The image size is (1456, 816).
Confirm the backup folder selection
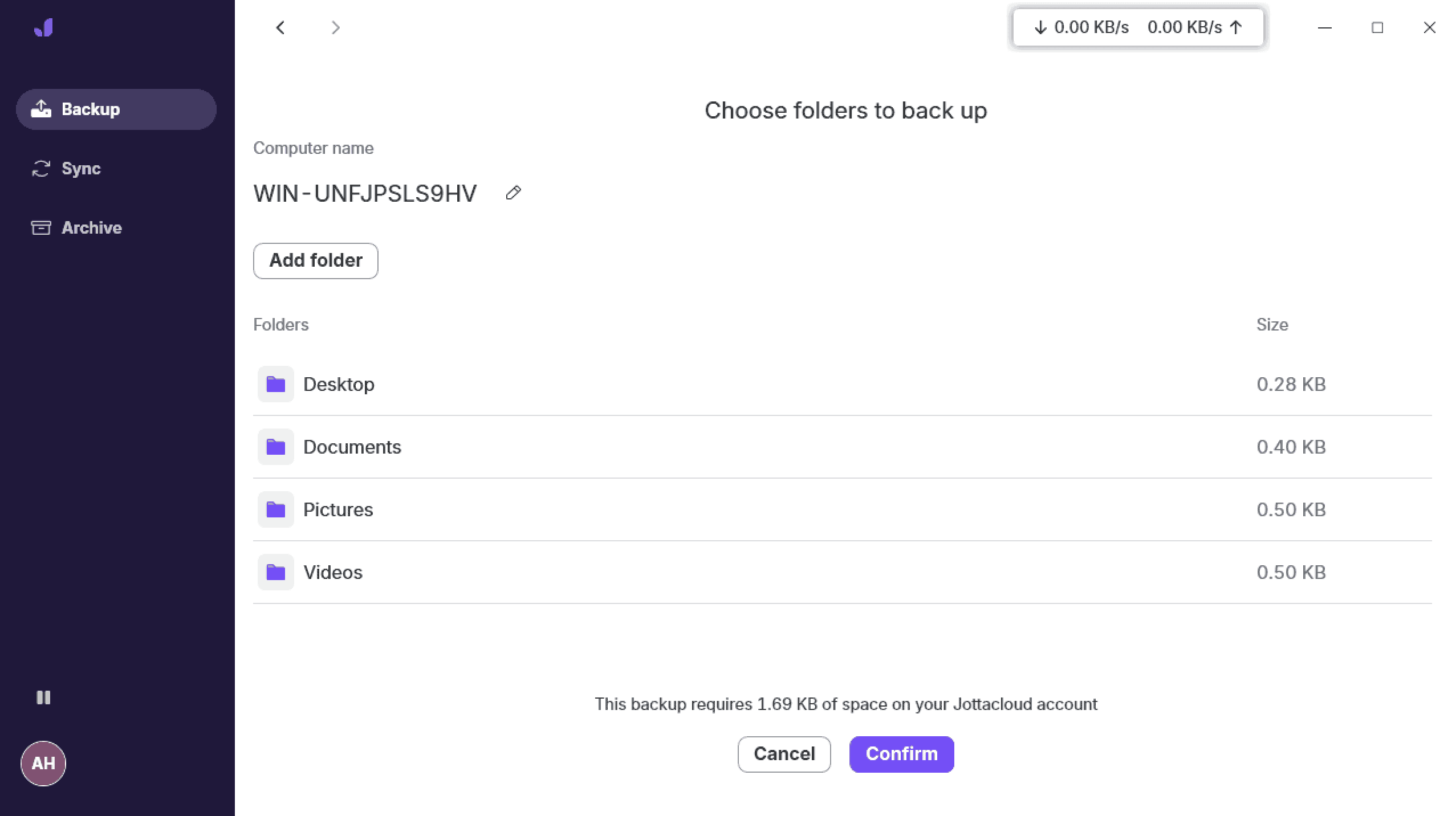coord(901,754)
